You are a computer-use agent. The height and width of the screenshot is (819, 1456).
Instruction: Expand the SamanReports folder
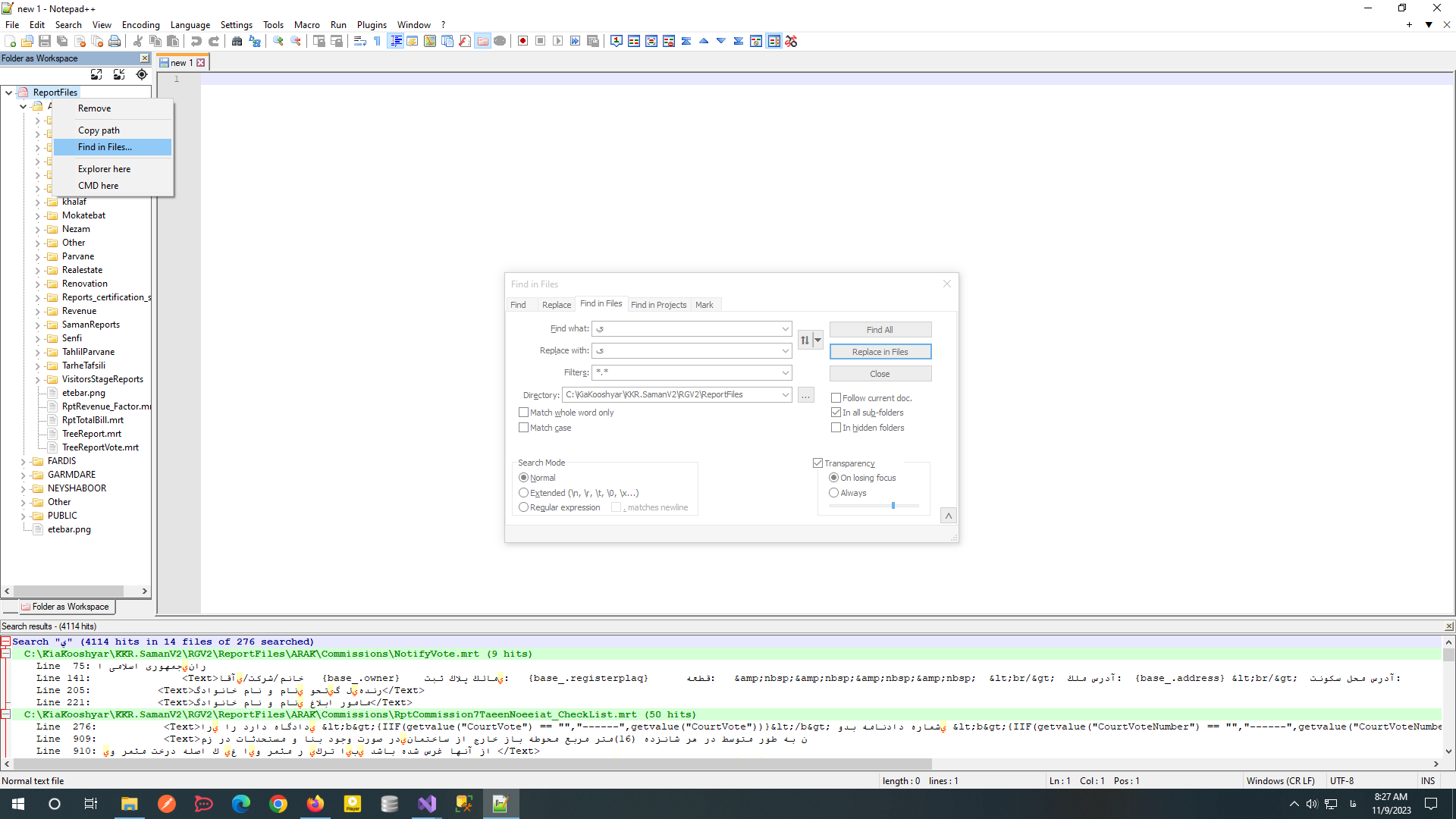38,325
